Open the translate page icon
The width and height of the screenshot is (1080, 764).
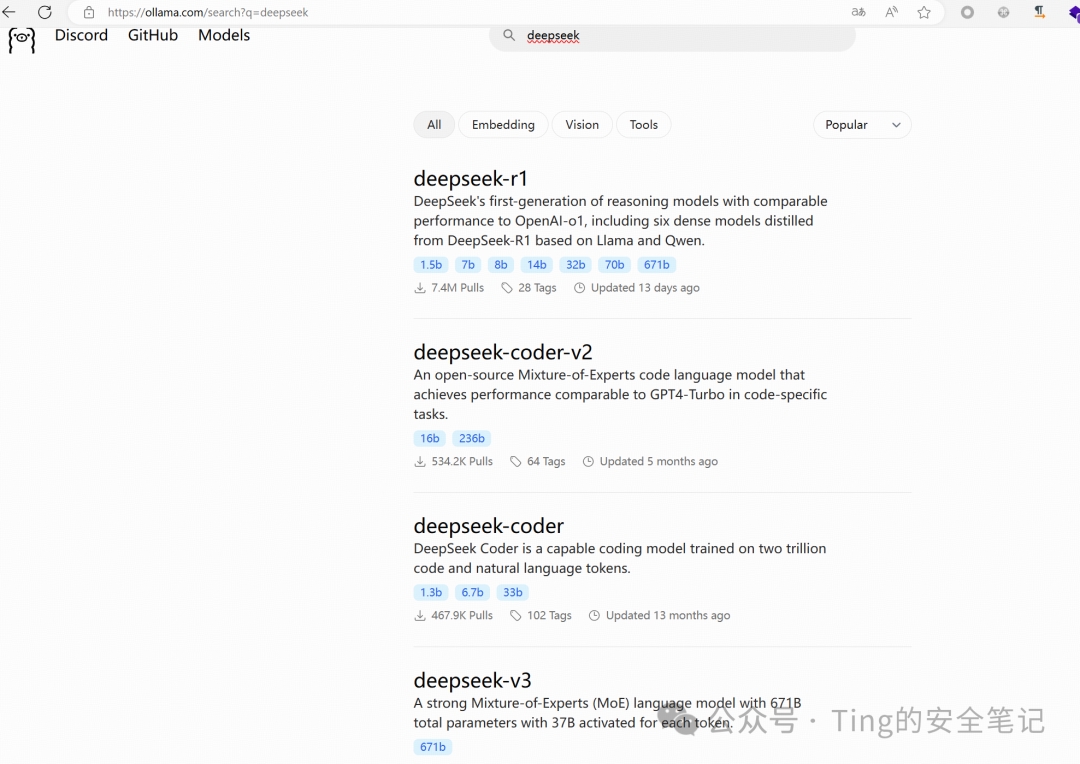coord(858,12)
